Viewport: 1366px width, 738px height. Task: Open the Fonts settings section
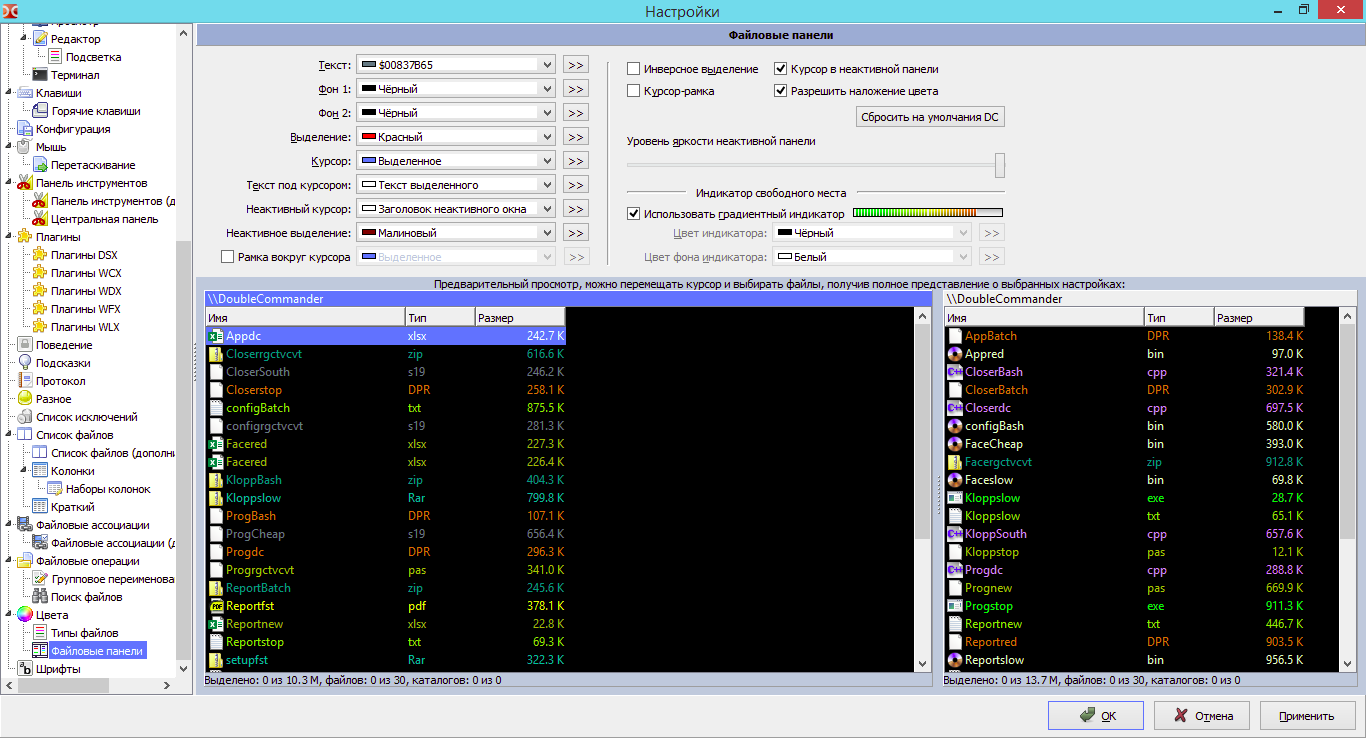click(58, 669)
